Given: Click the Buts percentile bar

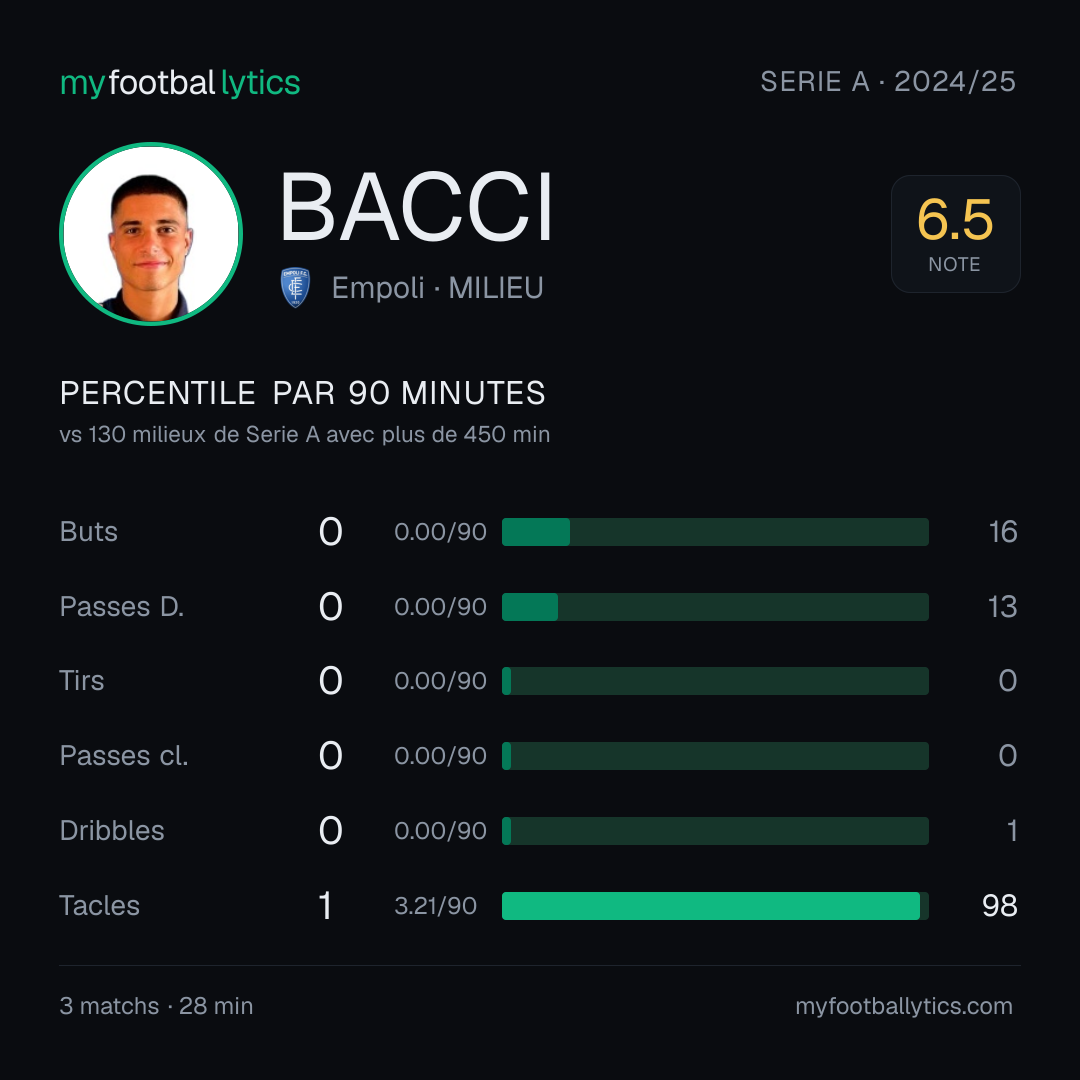Looking at the screenshot, I should tap(715, 532).
